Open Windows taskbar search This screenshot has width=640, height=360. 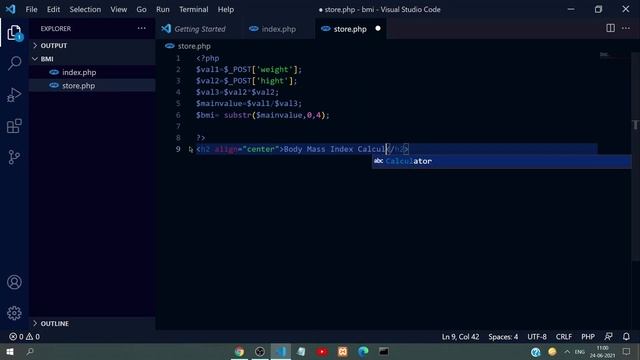point(30,351)
